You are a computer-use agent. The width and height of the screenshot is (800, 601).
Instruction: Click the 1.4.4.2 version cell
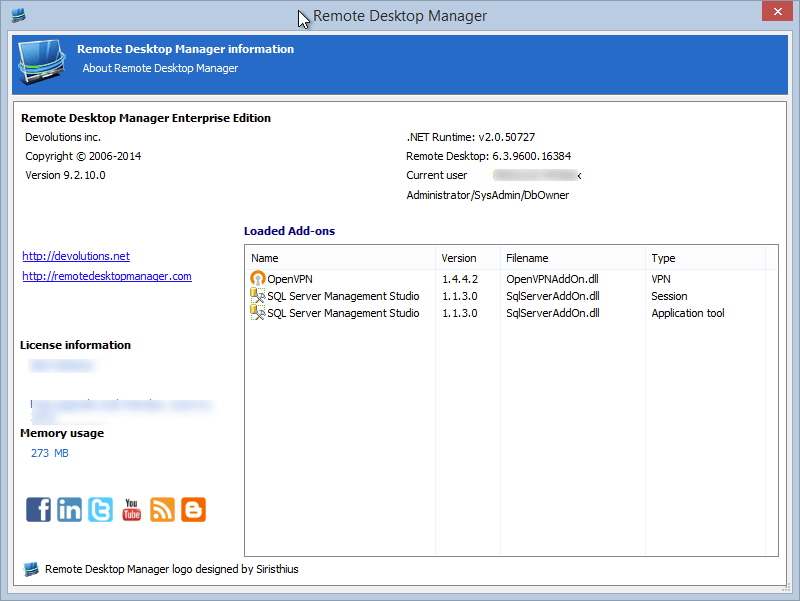coord(460,279)
